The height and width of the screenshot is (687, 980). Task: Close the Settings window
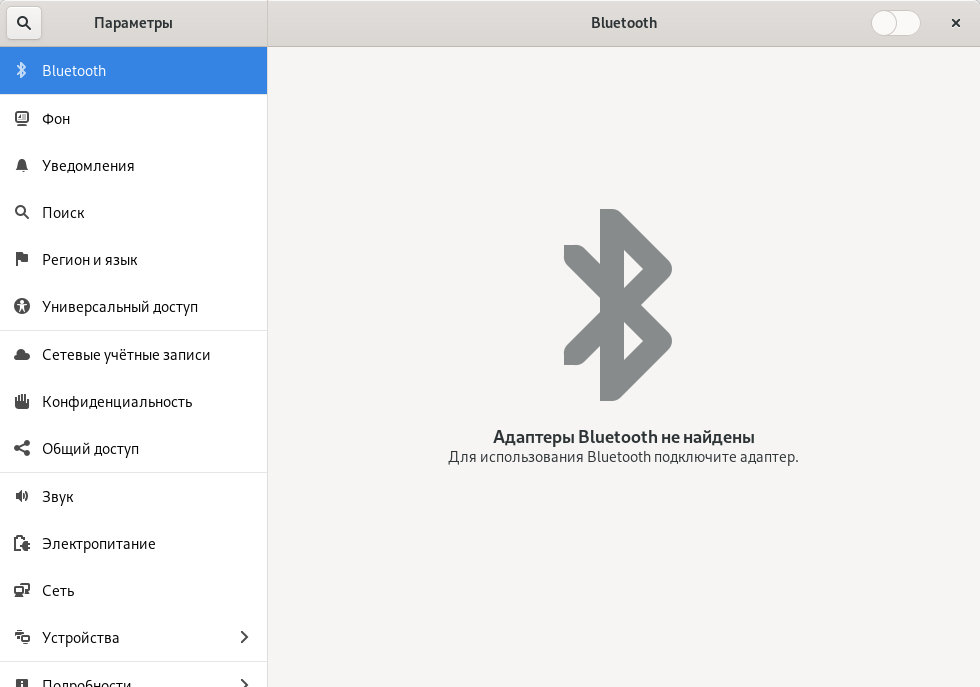point(955,23)
